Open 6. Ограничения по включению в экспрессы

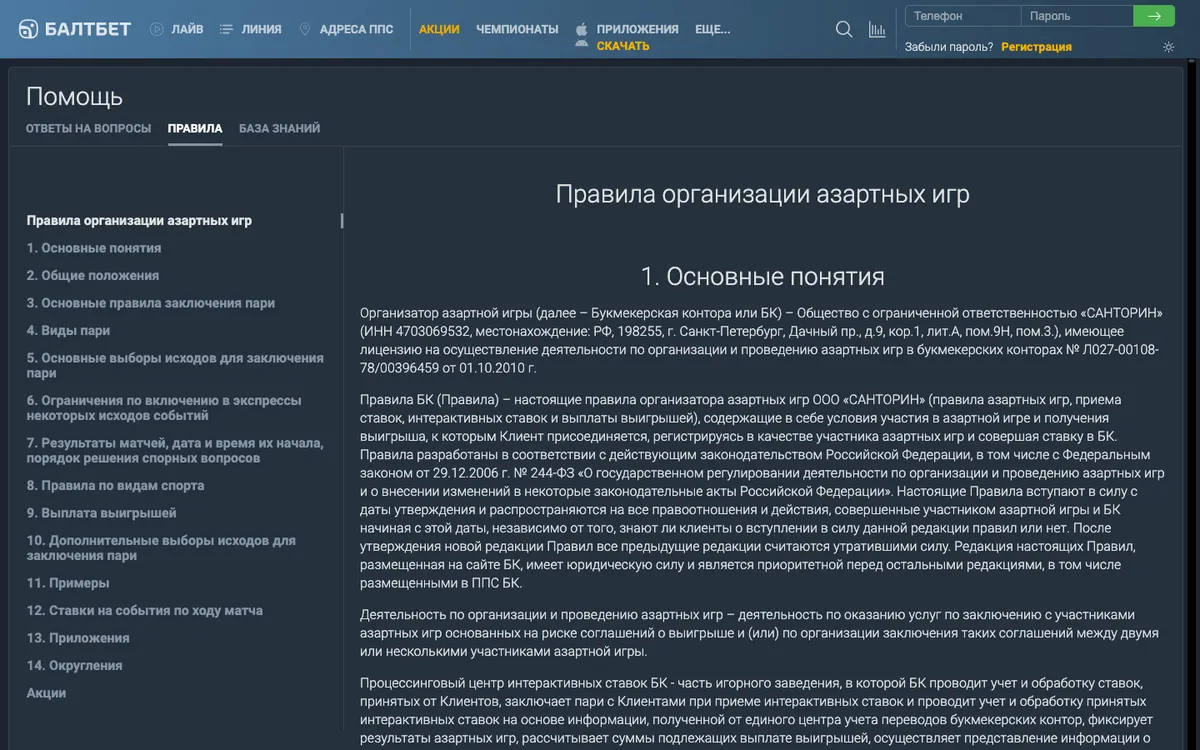pyautogui.click(x=164, y=408)
